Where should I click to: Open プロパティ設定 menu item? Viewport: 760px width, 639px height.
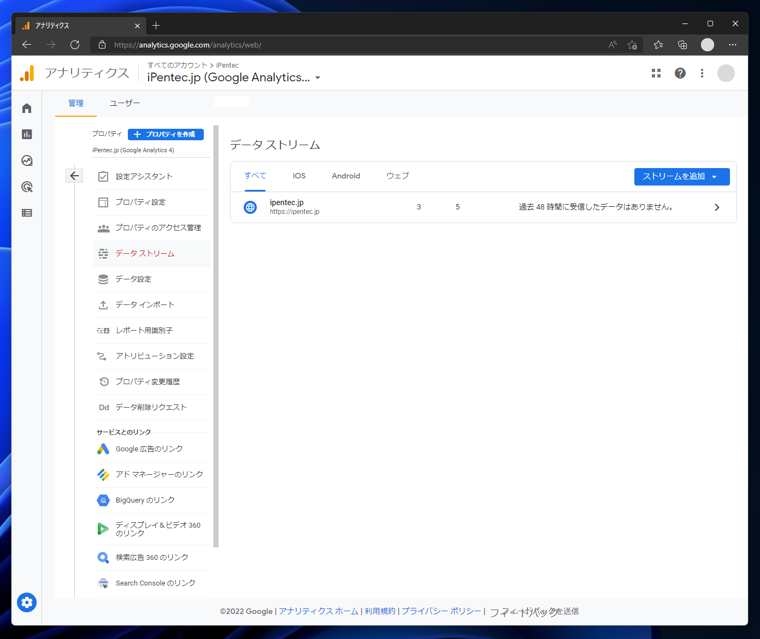152,202
